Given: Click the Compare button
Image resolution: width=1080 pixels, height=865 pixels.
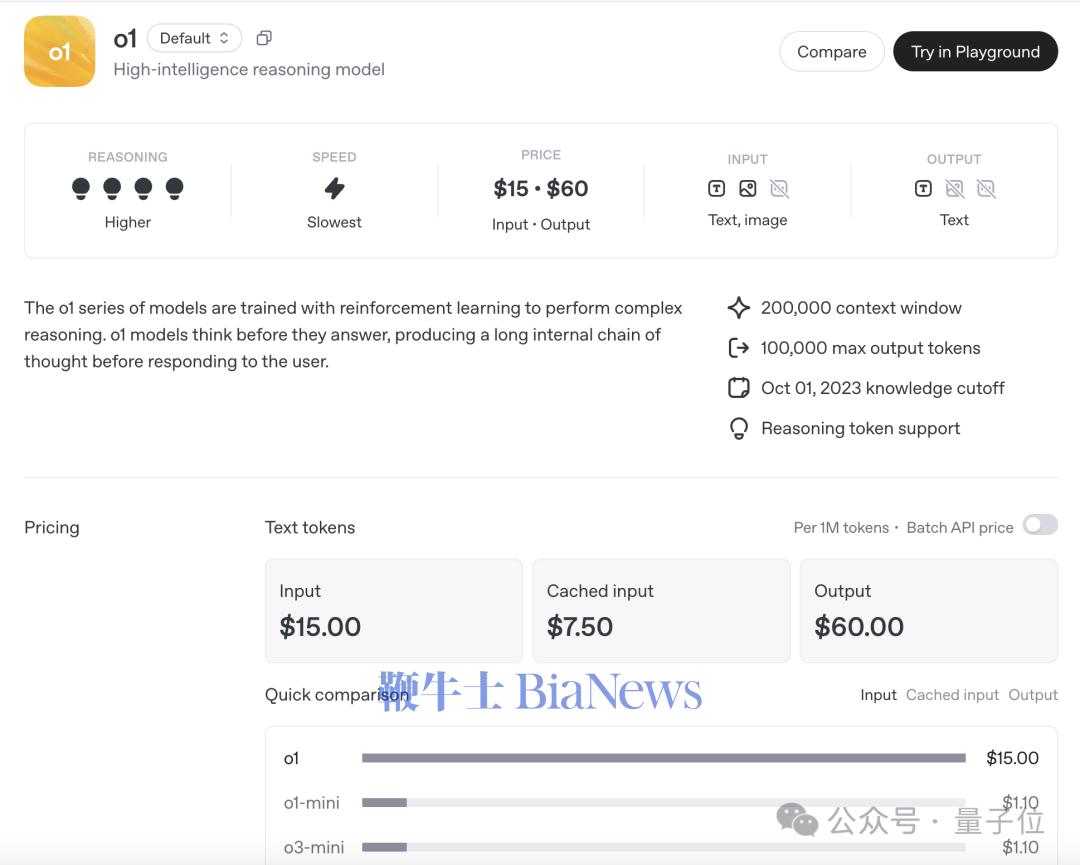Looking at the screenshot, I should pos(831,52).
